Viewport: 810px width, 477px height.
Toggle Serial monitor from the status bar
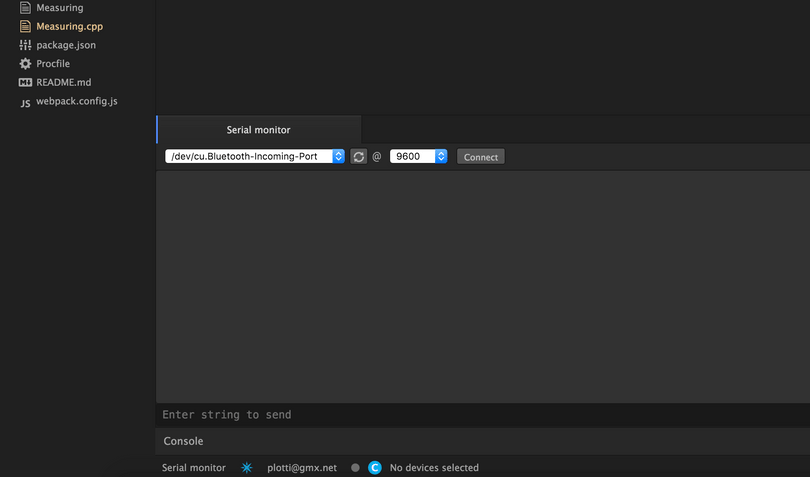pyautogui.click(x=194, y=468)
